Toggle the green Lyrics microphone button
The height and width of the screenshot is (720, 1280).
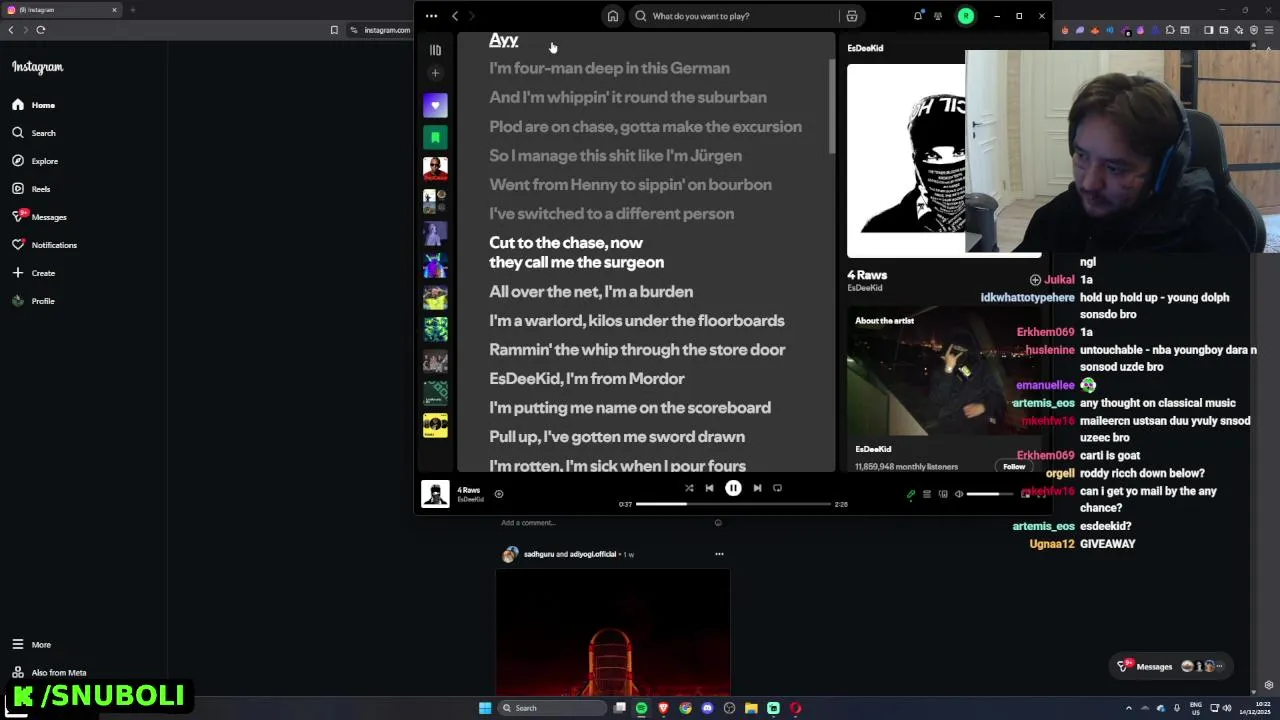[x=911, y=494]
